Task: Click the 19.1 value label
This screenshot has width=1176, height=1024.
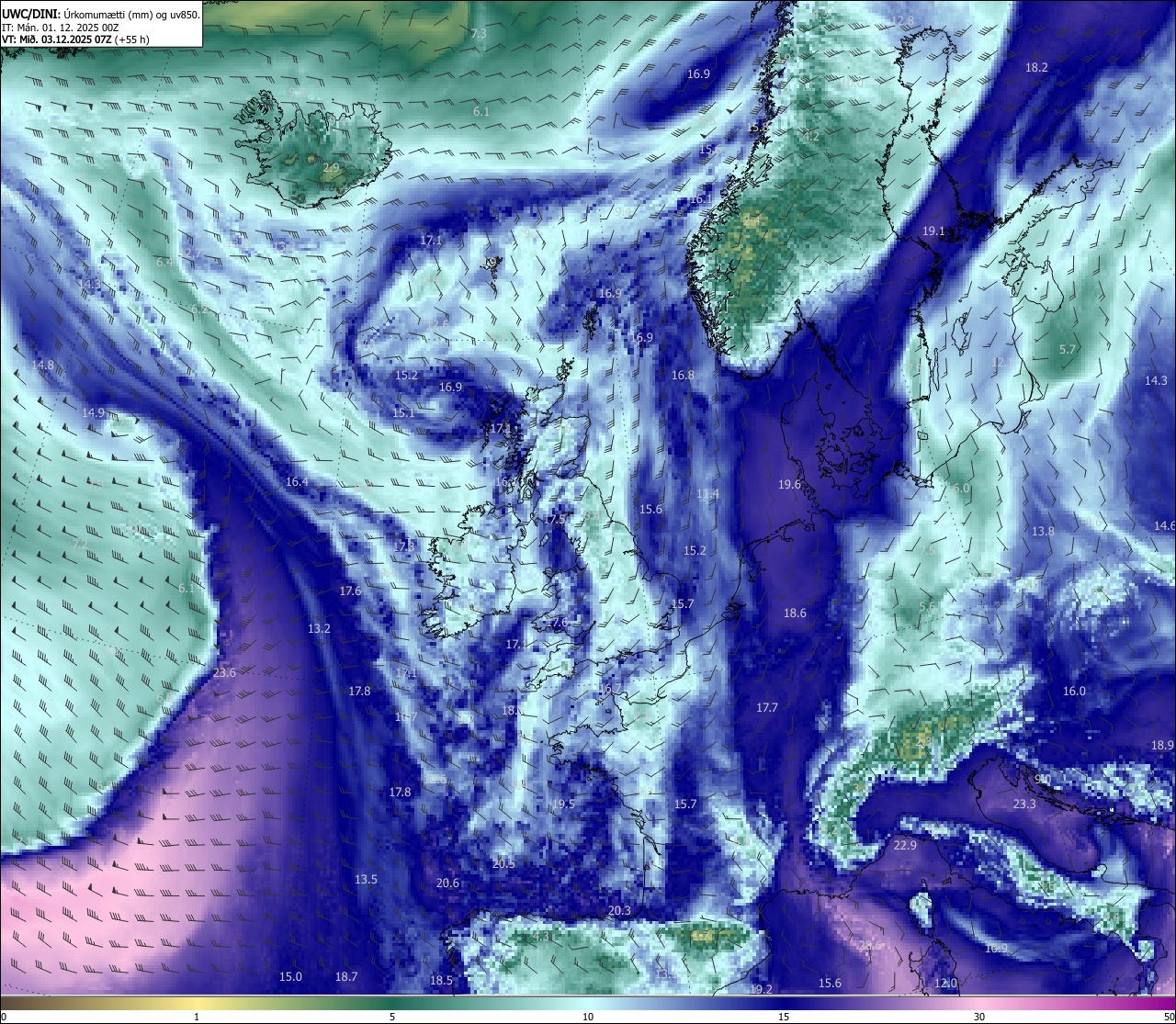Action: [933, 231]
